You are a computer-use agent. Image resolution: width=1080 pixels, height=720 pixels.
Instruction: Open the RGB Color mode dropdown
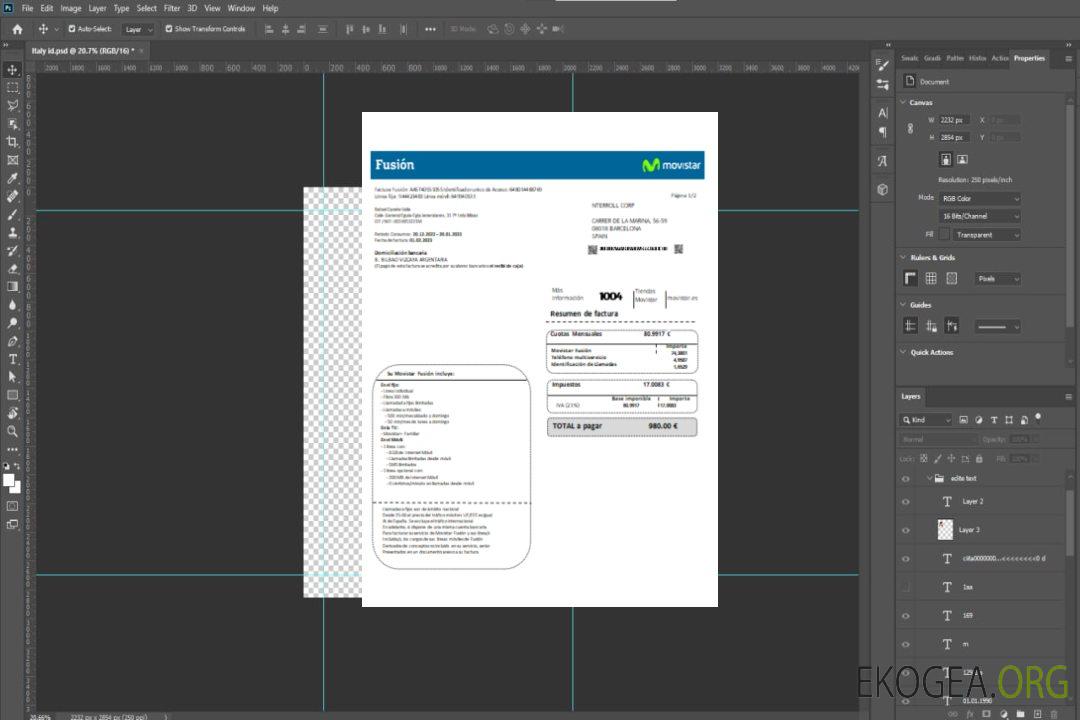click(980, 199)
